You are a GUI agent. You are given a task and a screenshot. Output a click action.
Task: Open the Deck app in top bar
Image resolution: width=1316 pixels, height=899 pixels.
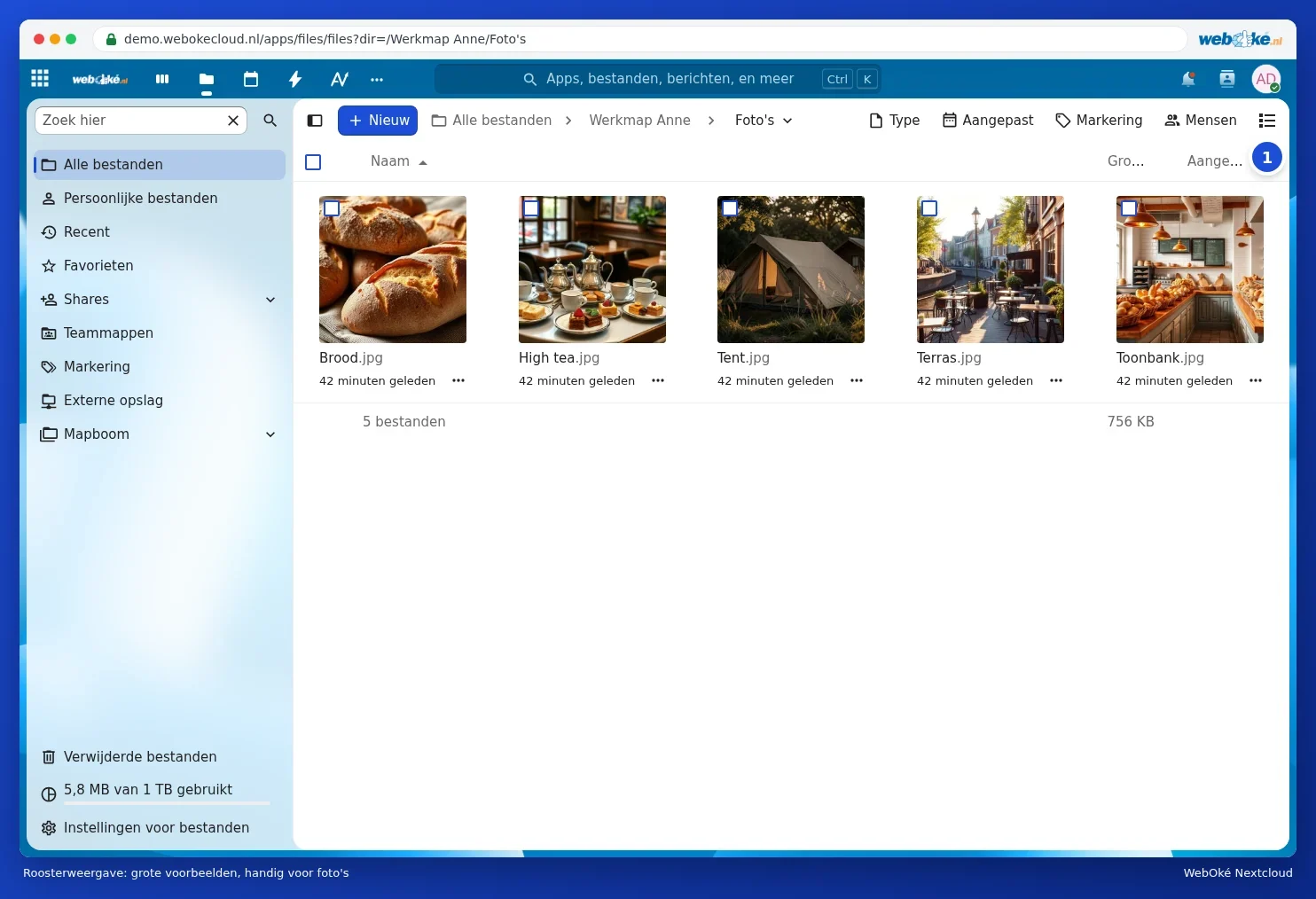tap(162, 79)
